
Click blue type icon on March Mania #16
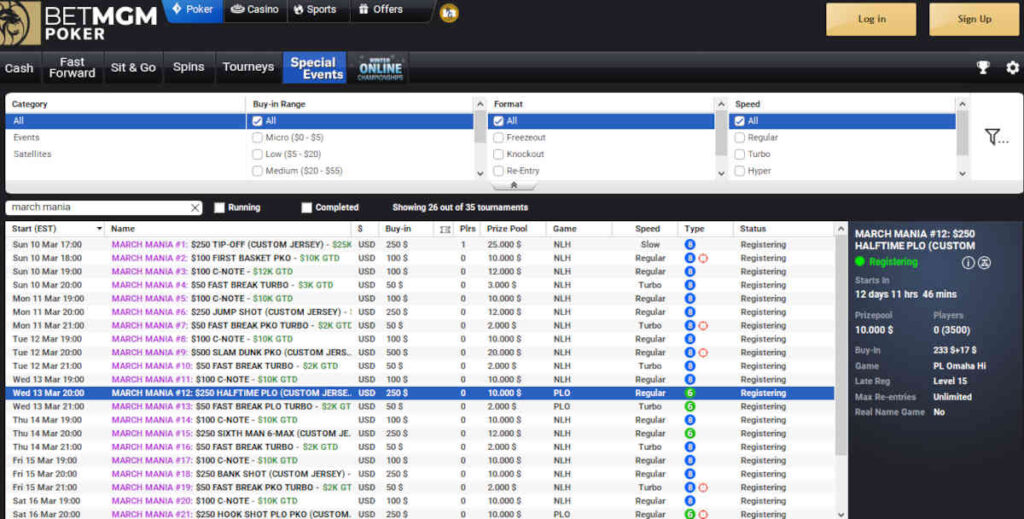pyautogui.click(x=690, y=447)
